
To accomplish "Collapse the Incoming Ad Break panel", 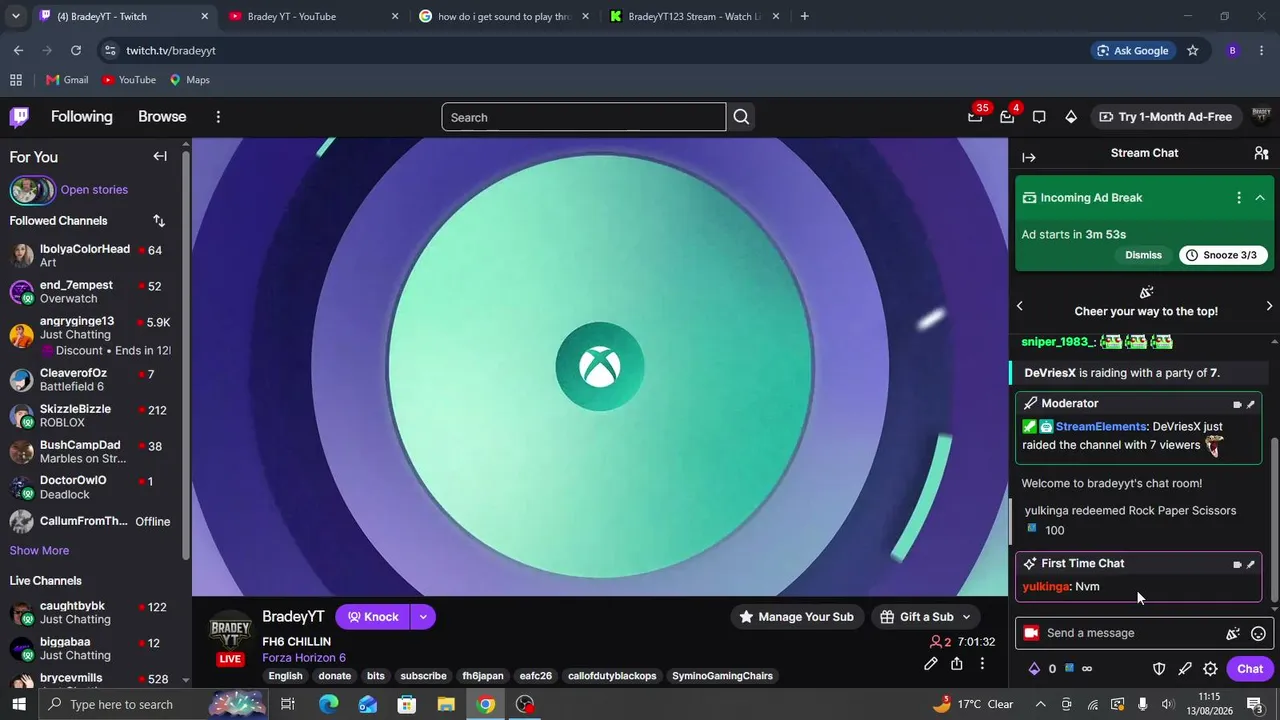I will pyautogui.click(x=1260, y=198).
